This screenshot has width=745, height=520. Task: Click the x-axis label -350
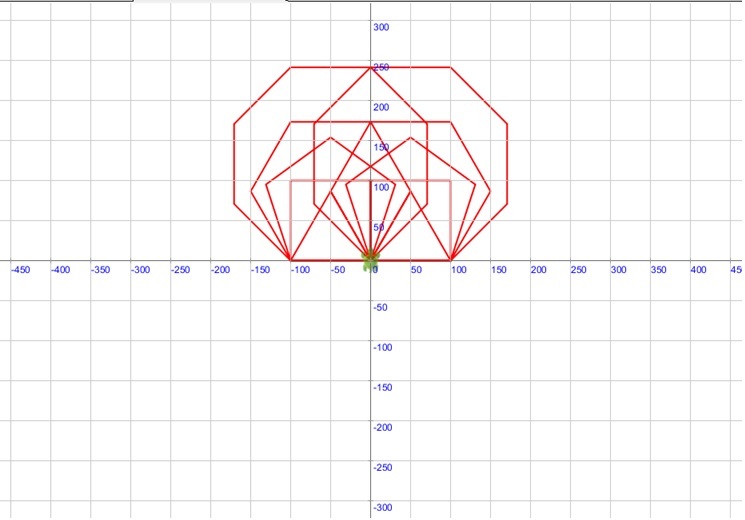[x=100, y=270]
